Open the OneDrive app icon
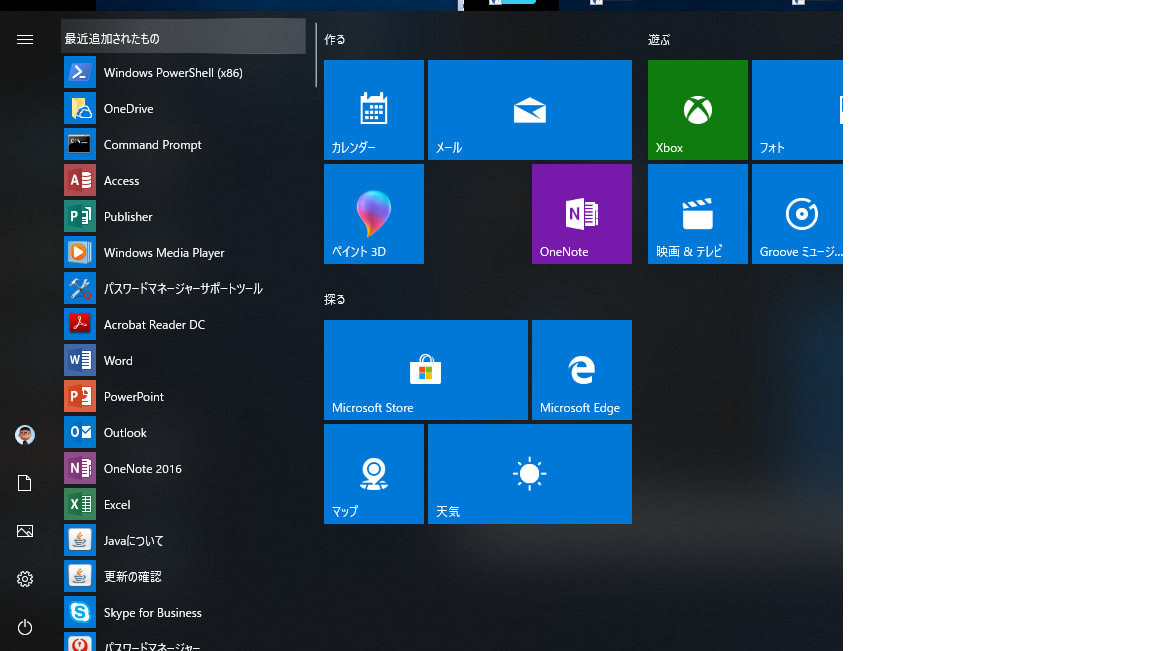Image resolution: width=1152 pixels, height=651 pixels. (x=79, y=109)
